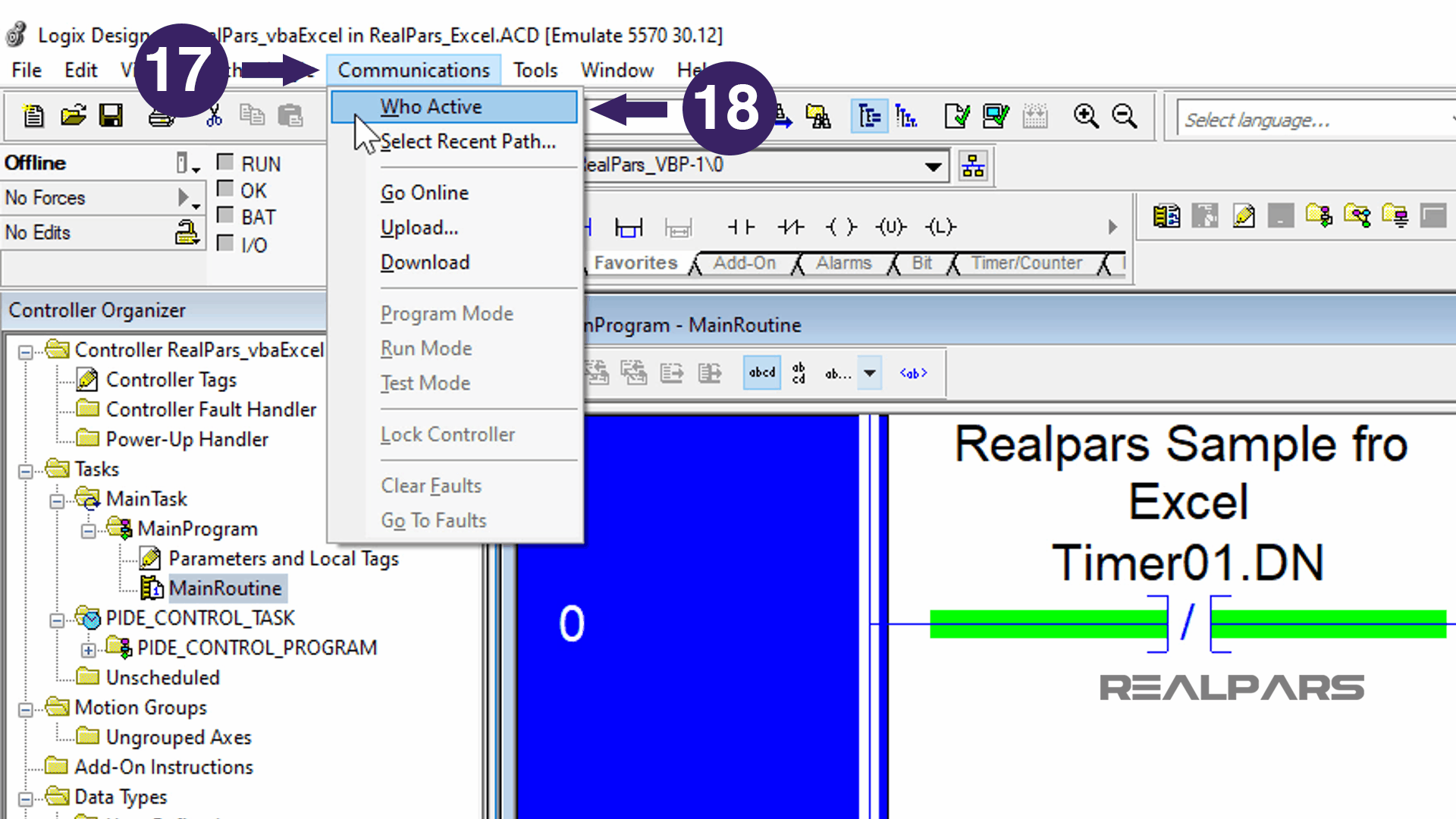Click the Verify Controller checkmark icon
Viewport: 1456px width, 819px height.
point(996,116)
